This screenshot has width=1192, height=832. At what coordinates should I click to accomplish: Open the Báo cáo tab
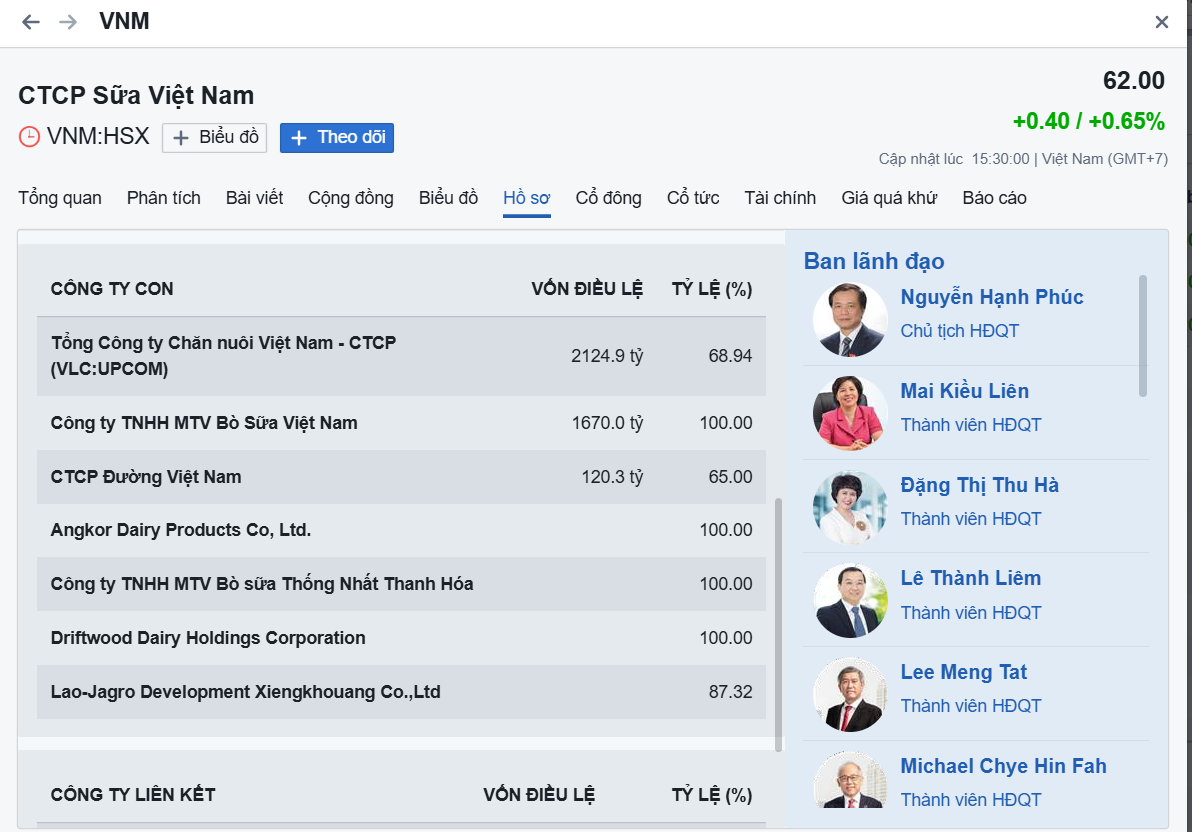pyautogui.click(x=994, y=198)
